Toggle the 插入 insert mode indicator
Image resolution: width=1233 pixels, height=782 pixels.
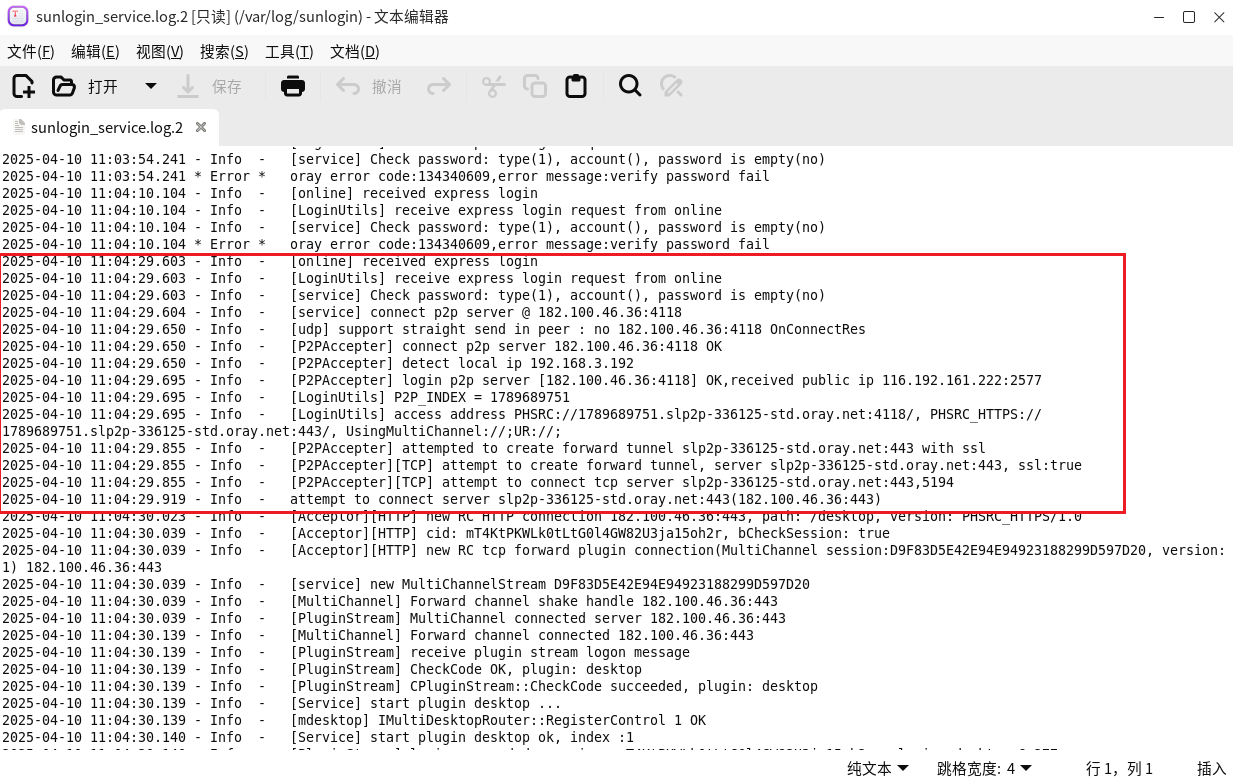[x=1211, y=768]
